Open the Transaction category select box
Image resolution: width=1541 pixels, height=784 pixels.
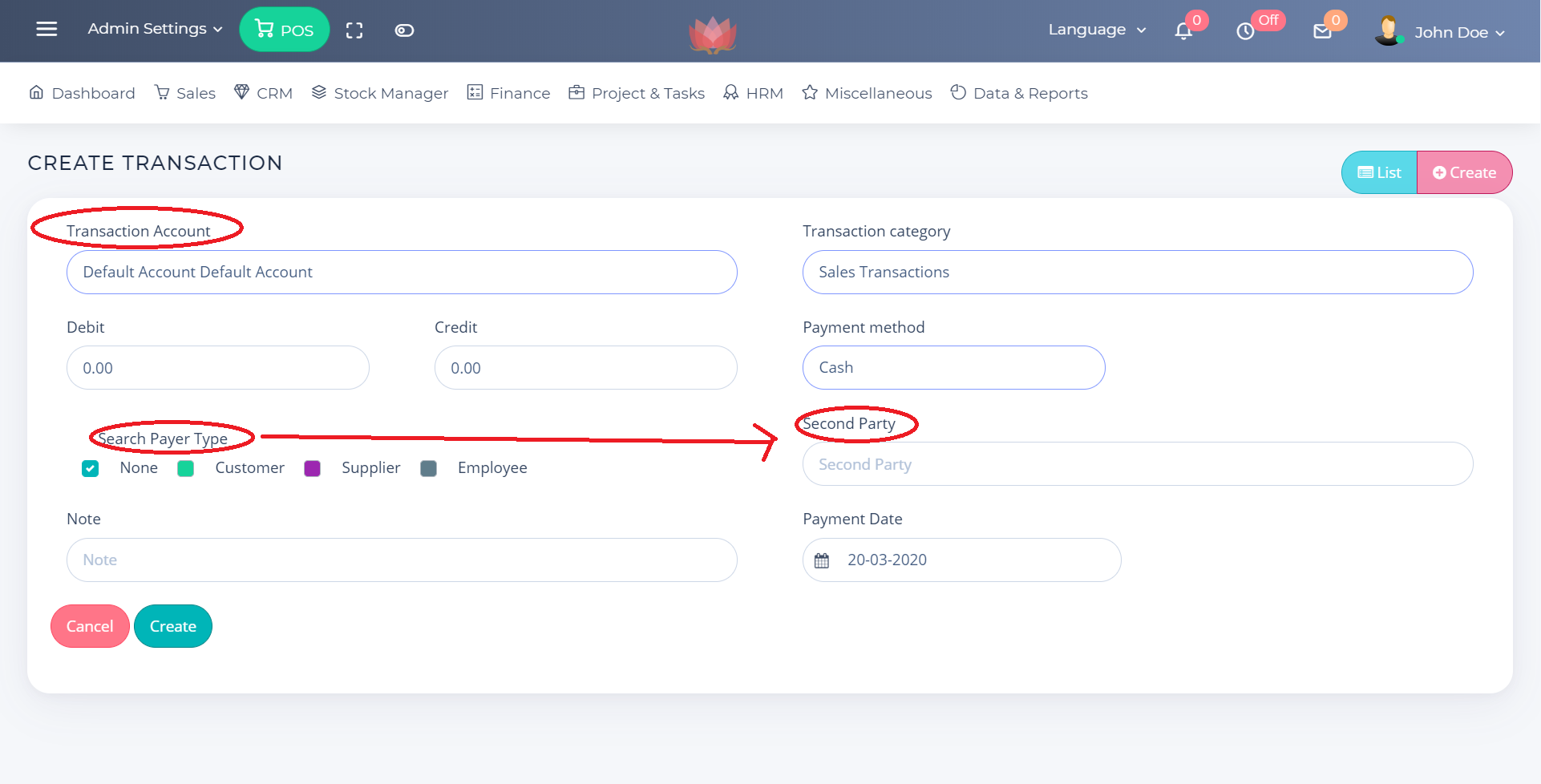pyautogui.click(x=1137, y=273)
